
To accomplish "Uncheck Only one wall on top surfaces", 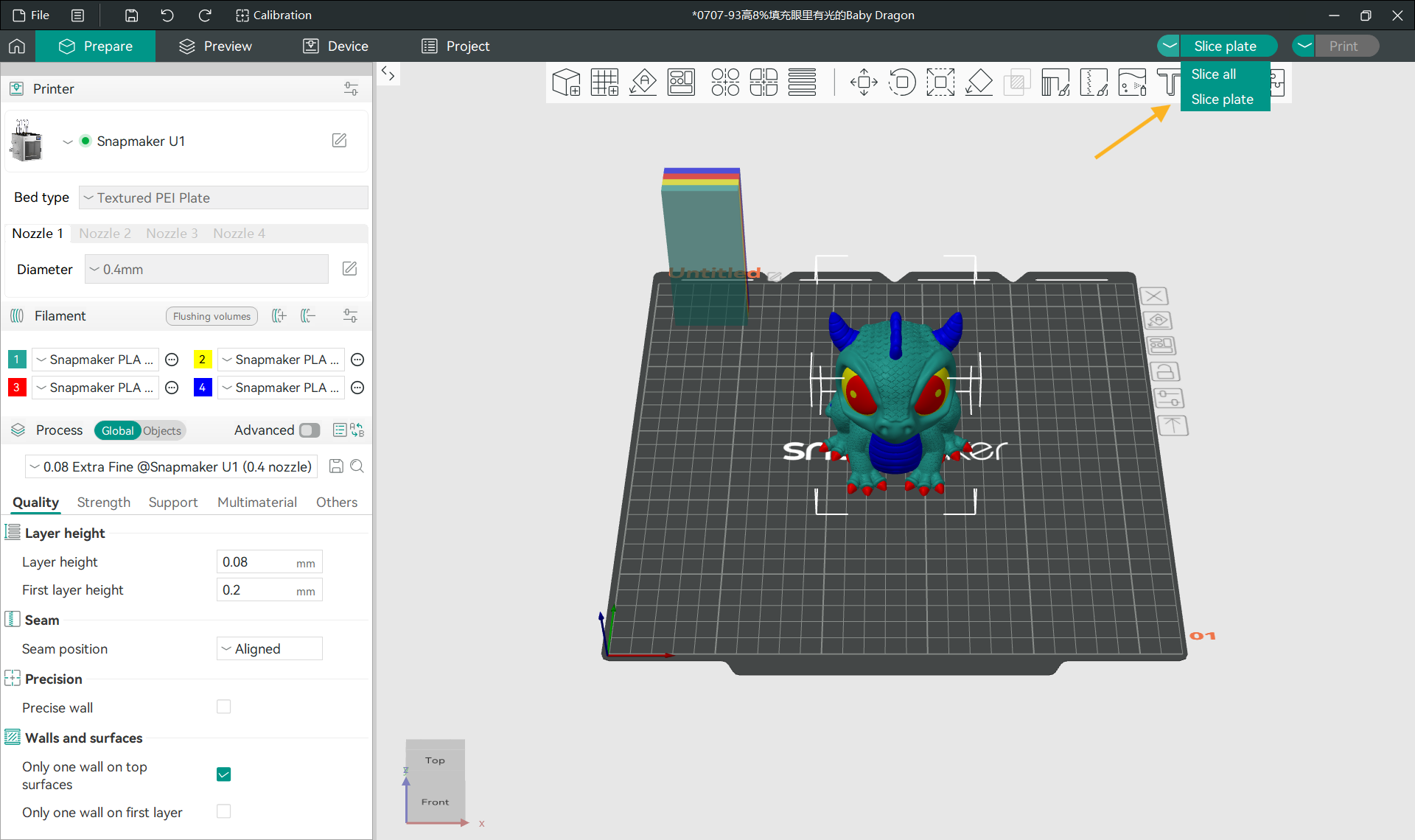I will point(224,774).
